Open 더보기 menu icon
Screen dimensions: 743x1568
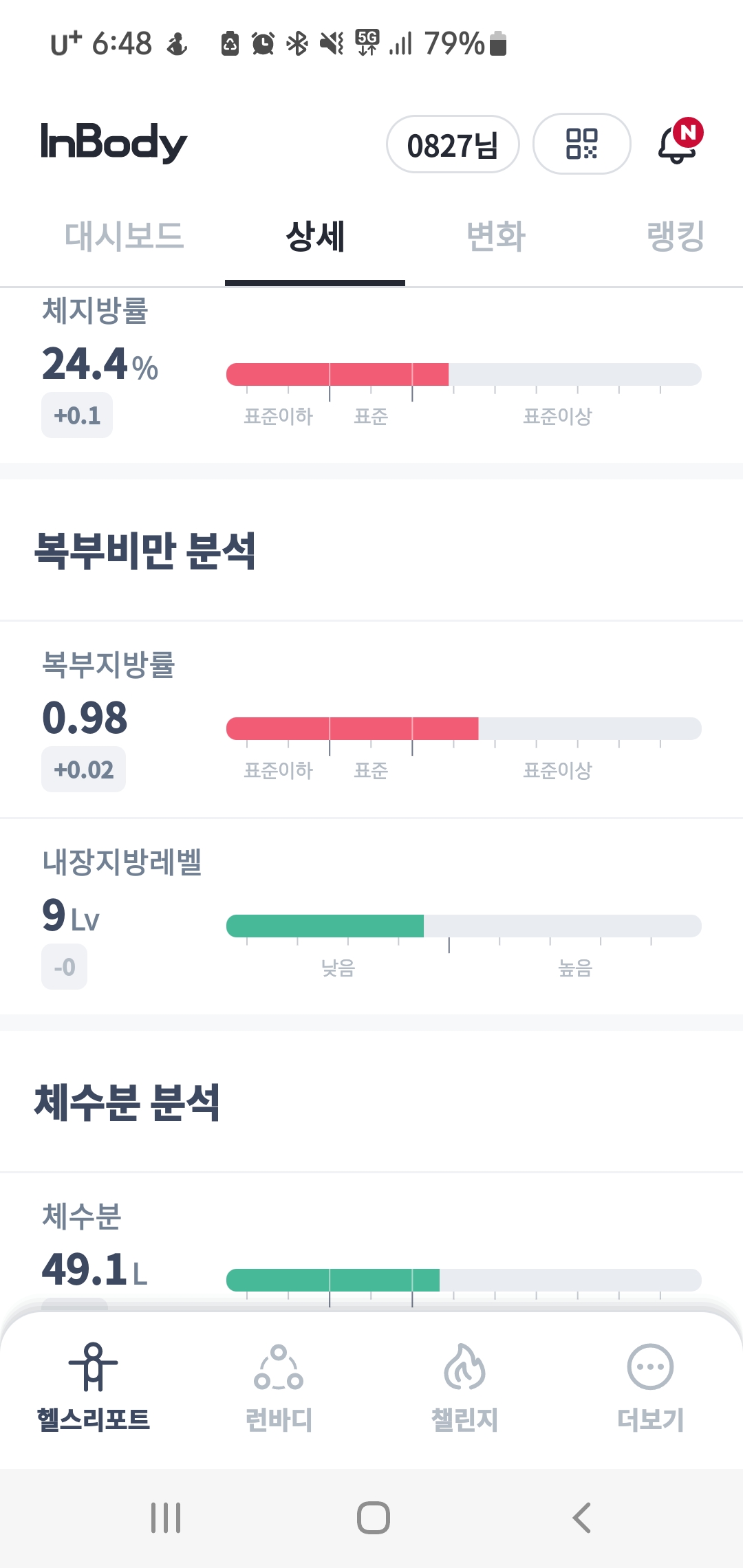click(650, 1366)
